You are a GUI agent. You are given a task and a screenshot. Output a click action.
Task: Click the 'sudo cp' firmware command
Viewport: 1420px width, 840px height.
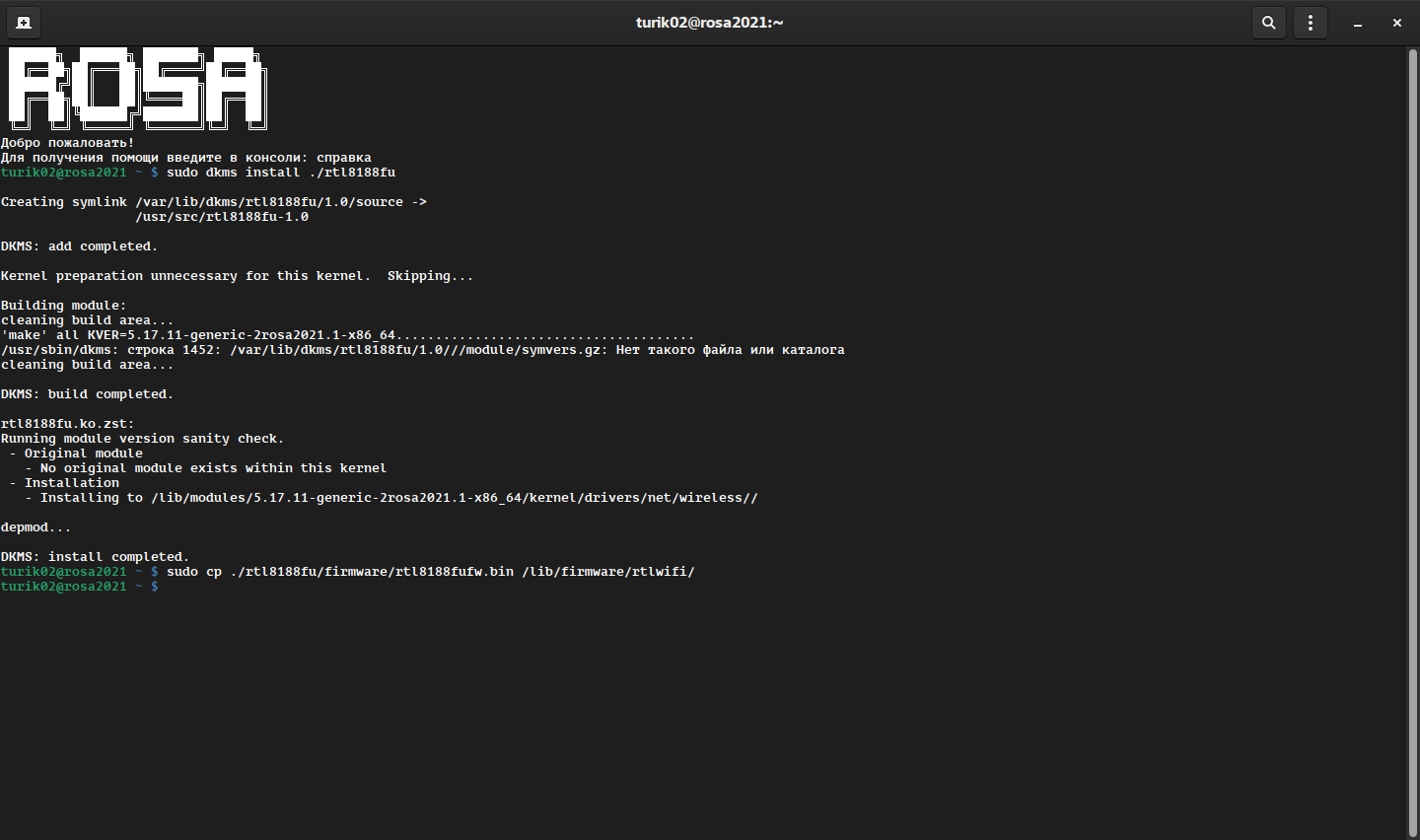click(x=431, y=572)
